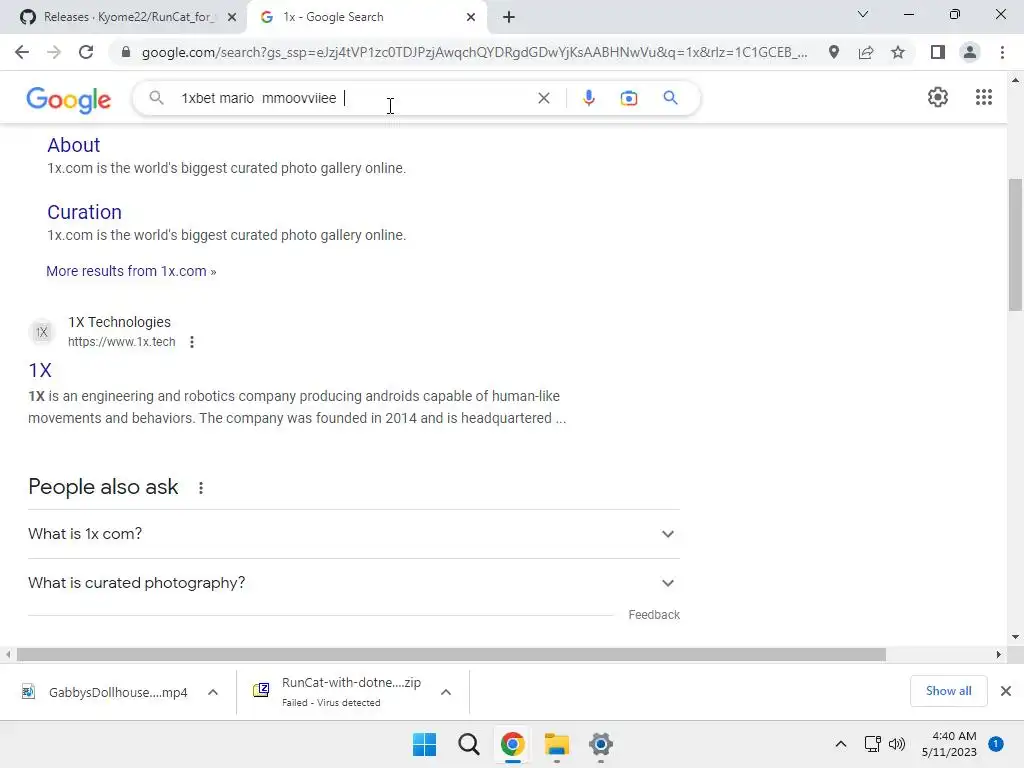The height and width of the screenshot is (768, 1024).
Task: Open Chrome tab search dropdown
Action: click(x=863, y=14)
